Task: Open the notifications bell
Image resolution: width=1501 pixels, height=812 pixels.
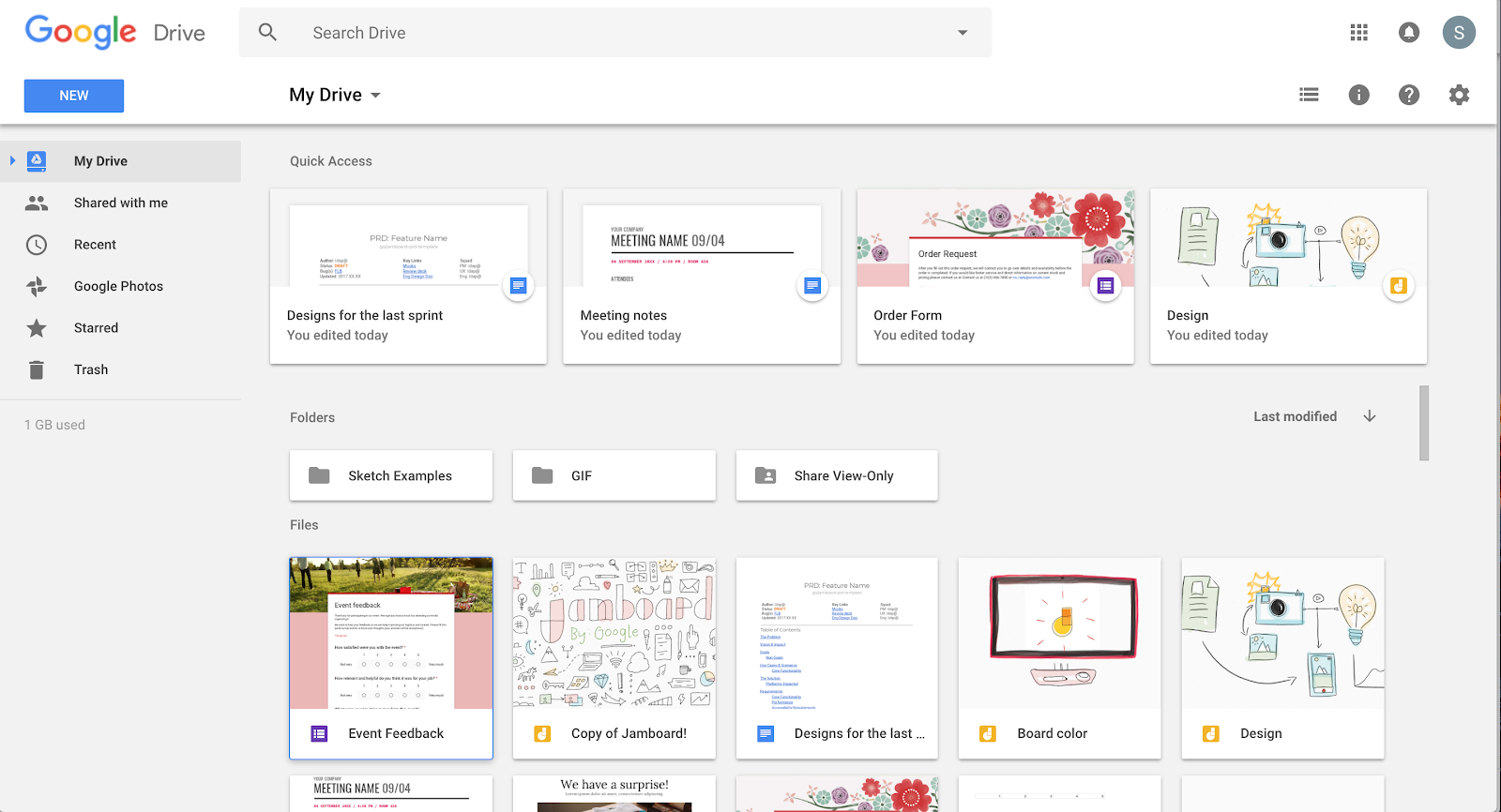Action: click(x=1409, y=33)
